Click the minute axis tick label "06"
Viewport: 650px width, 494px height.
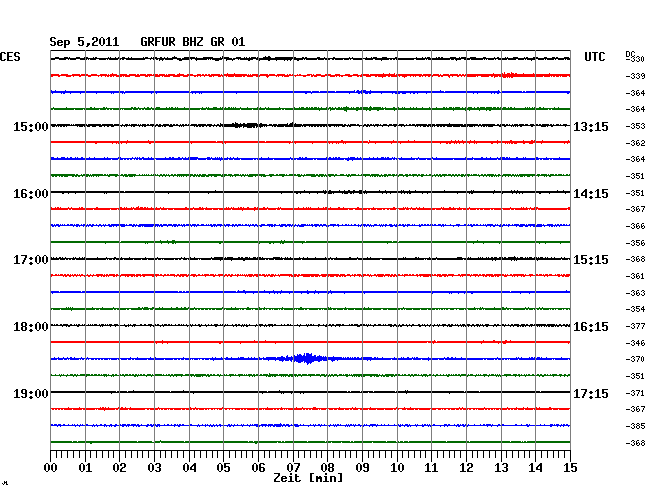(258, 467)
